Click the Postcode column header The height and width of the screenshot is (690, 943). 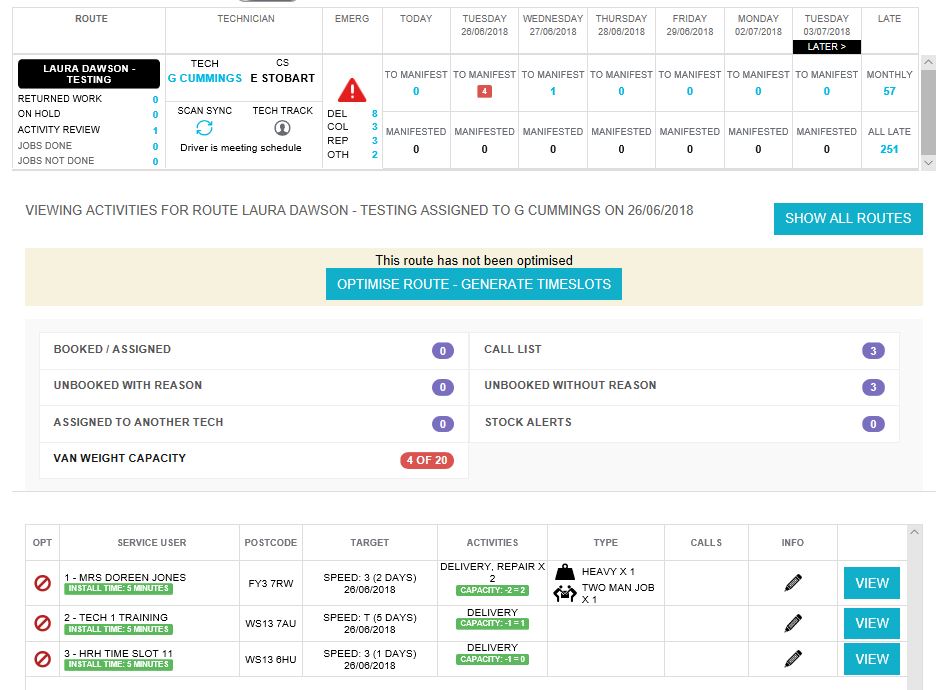pos(271,543)
